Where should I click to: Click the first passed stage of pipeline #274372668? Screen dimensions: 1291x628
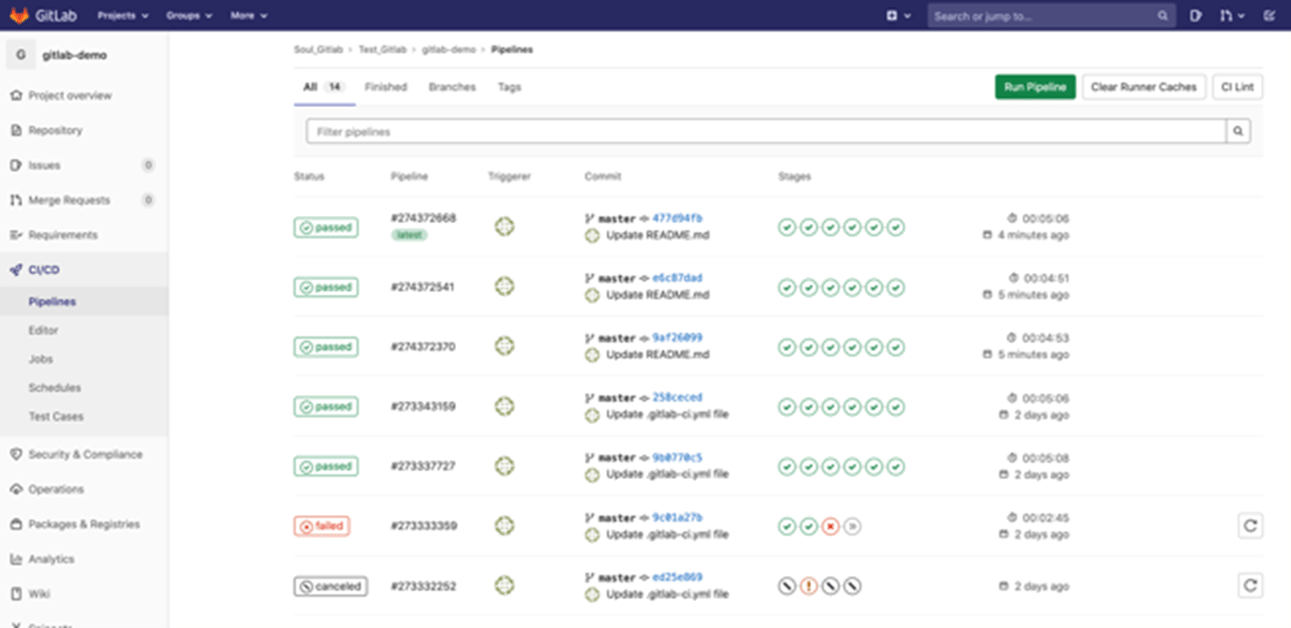787,228
